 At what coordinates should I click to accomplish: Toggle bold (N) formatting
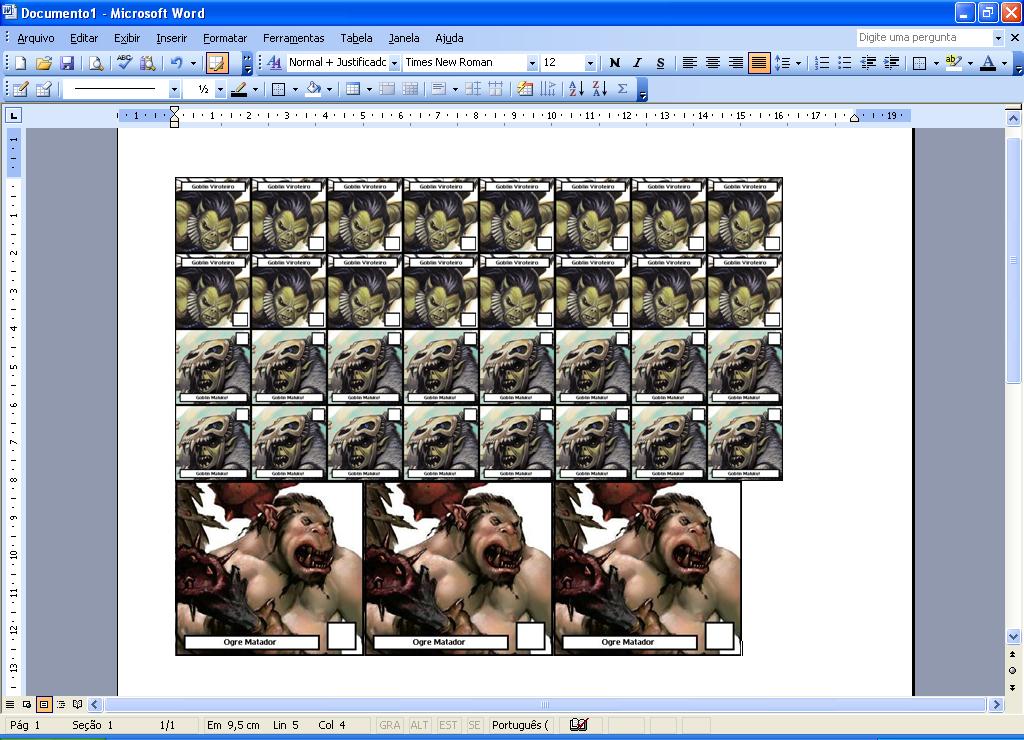[x=615, y=63]
